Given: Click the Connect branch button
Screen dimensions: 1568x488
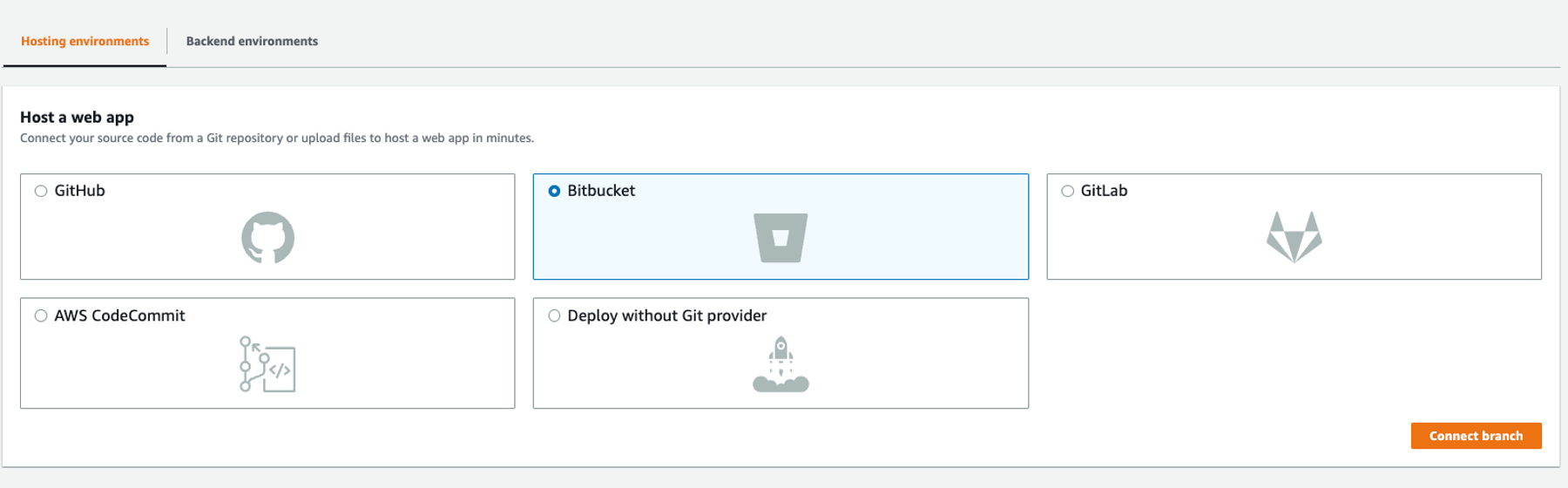Looking at the screenshot, I should click(1476, 436).
